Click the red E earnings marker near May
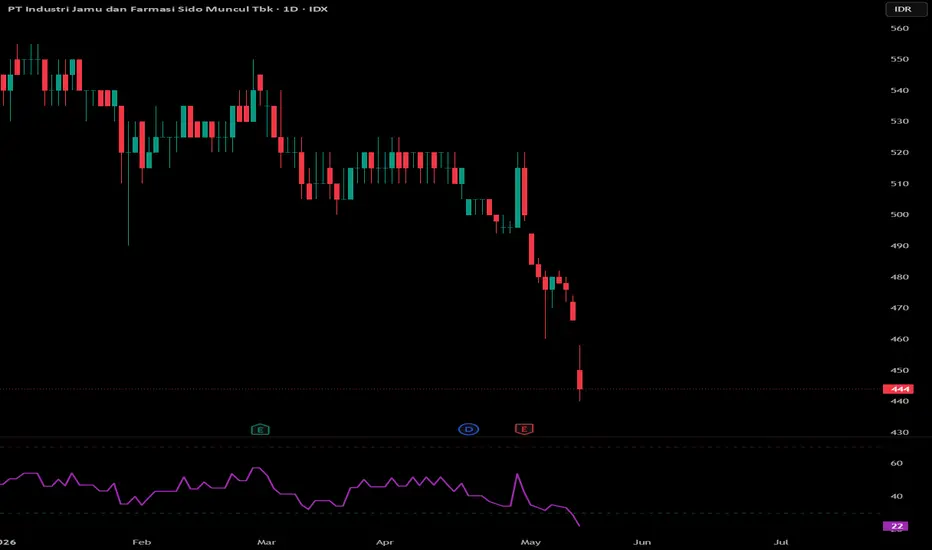This screenshot has height=550, width=932. point(524,429)
